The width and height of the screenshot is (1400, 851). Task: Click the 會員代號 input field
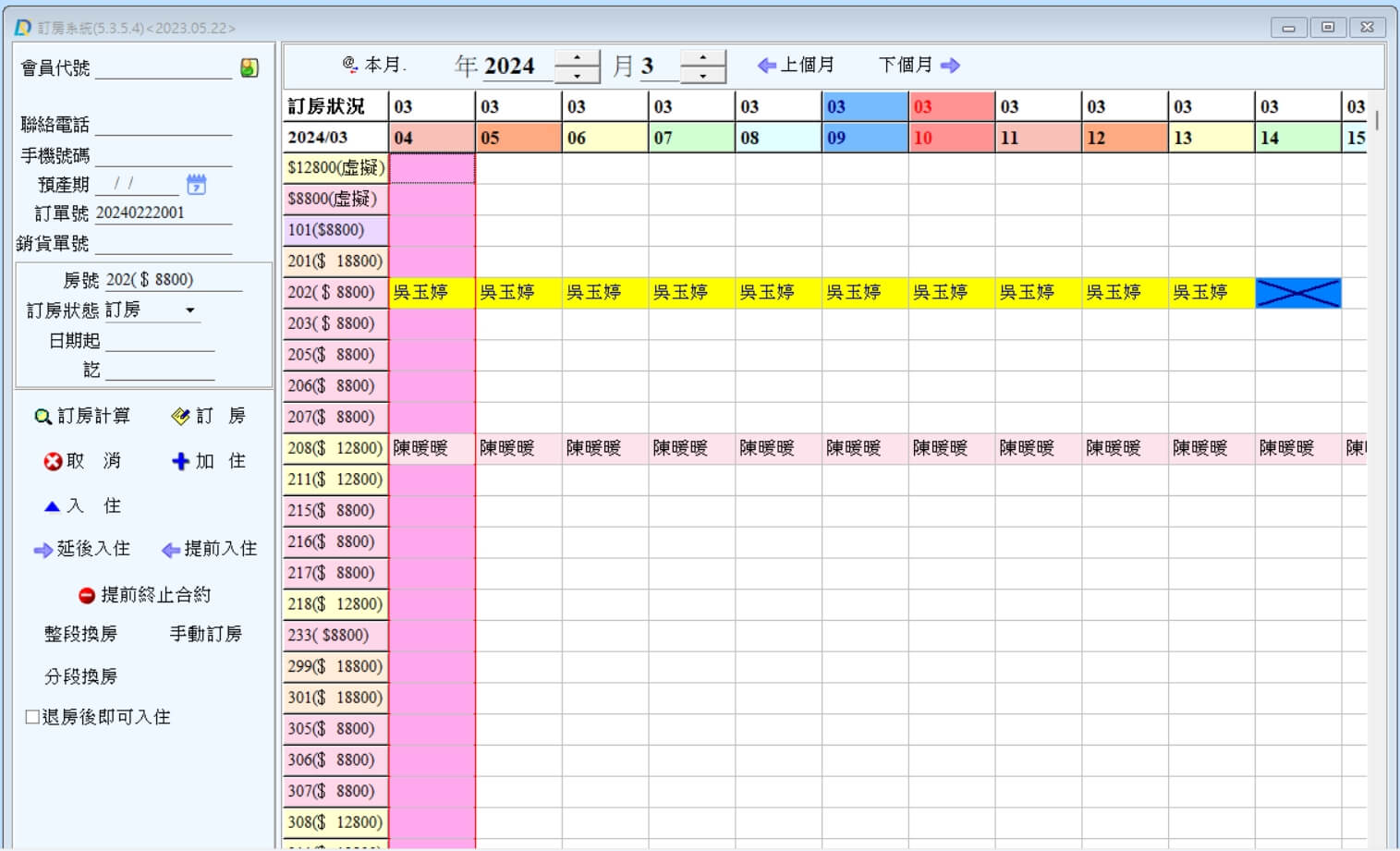pyautogui.click(x=164, y=68)
